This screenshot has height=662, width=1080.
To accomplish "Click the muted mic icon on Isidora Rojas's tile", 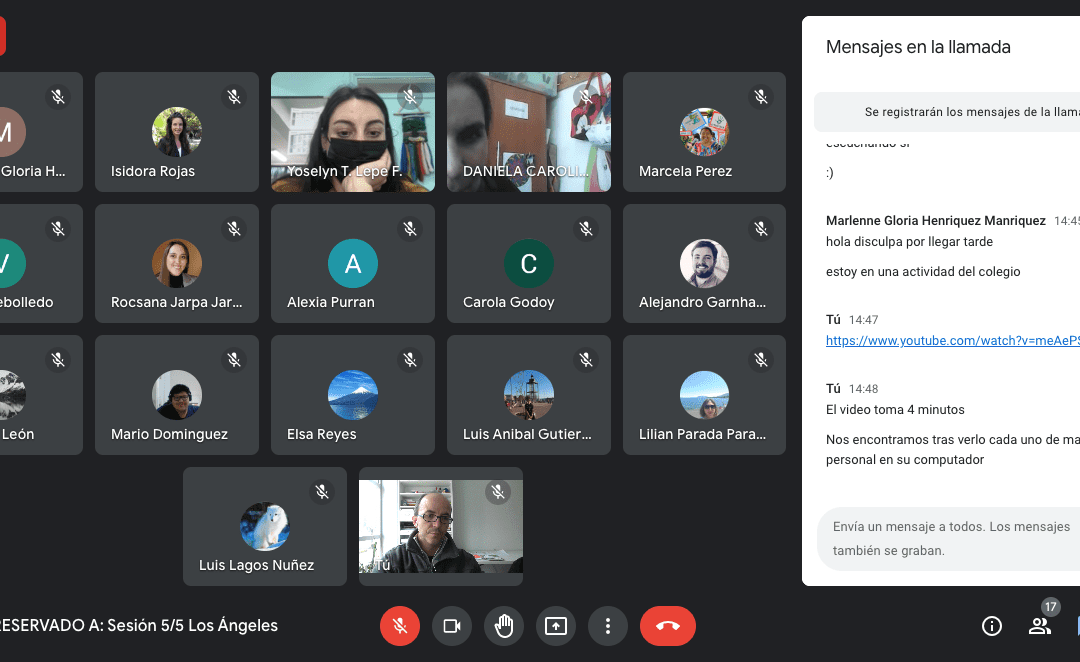I will [234, 97].
